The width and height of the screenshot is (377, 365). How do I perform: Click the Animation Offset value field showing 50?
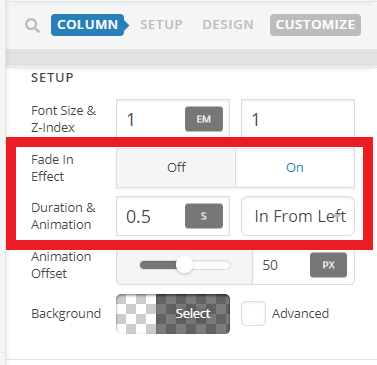click(x=281, y=265)
